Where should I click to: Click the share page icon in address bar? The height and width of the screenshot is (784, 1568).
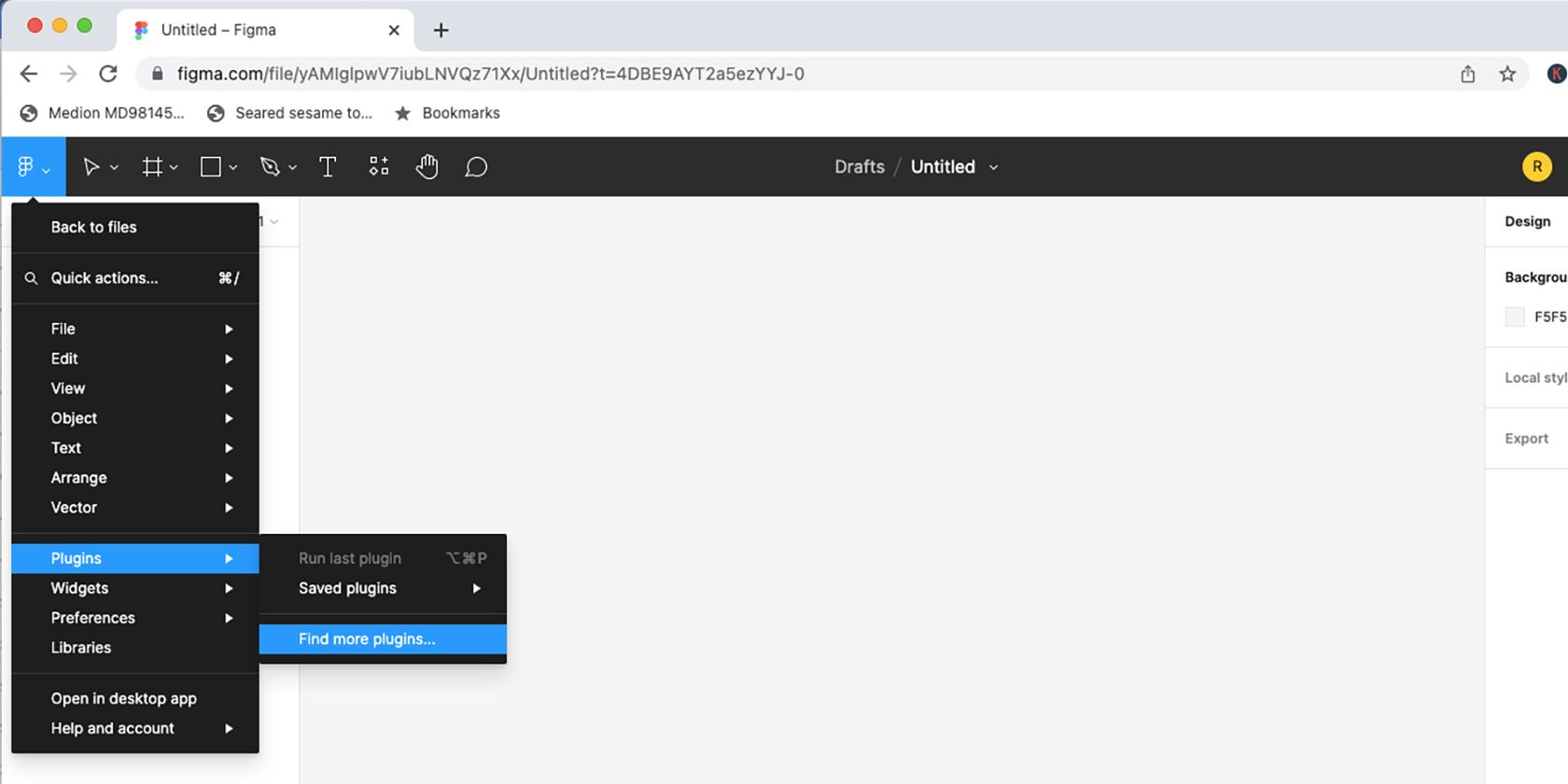coord(1468,74)
